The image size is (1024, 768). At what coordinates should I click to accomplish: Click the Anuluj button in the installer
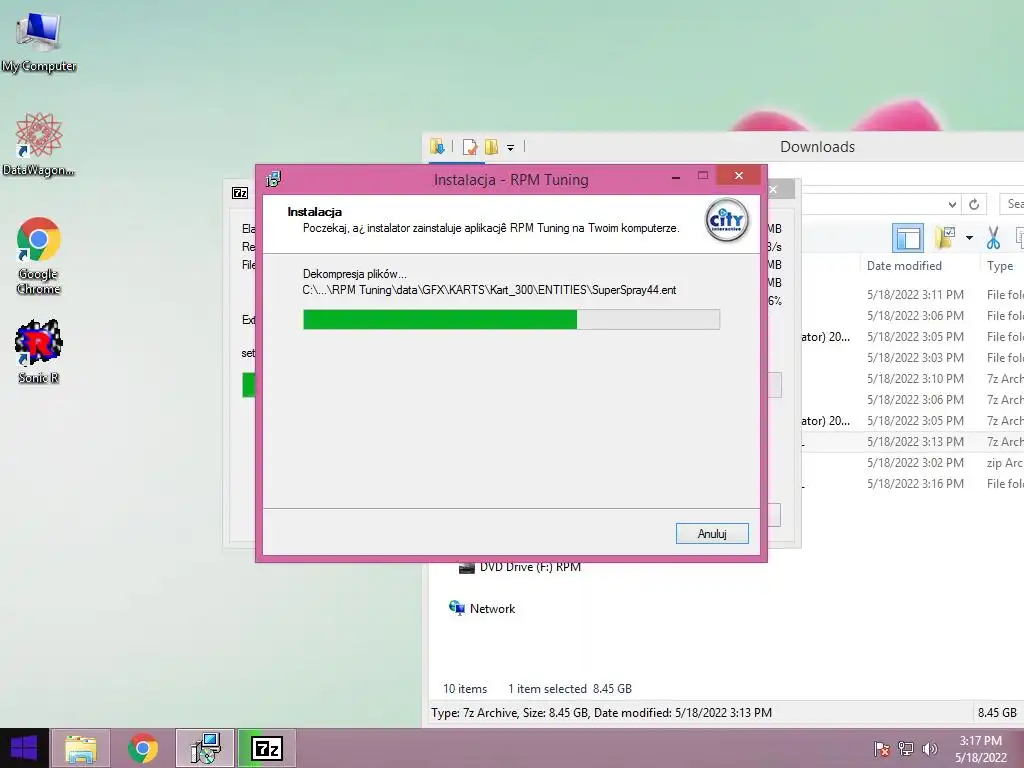712,534
